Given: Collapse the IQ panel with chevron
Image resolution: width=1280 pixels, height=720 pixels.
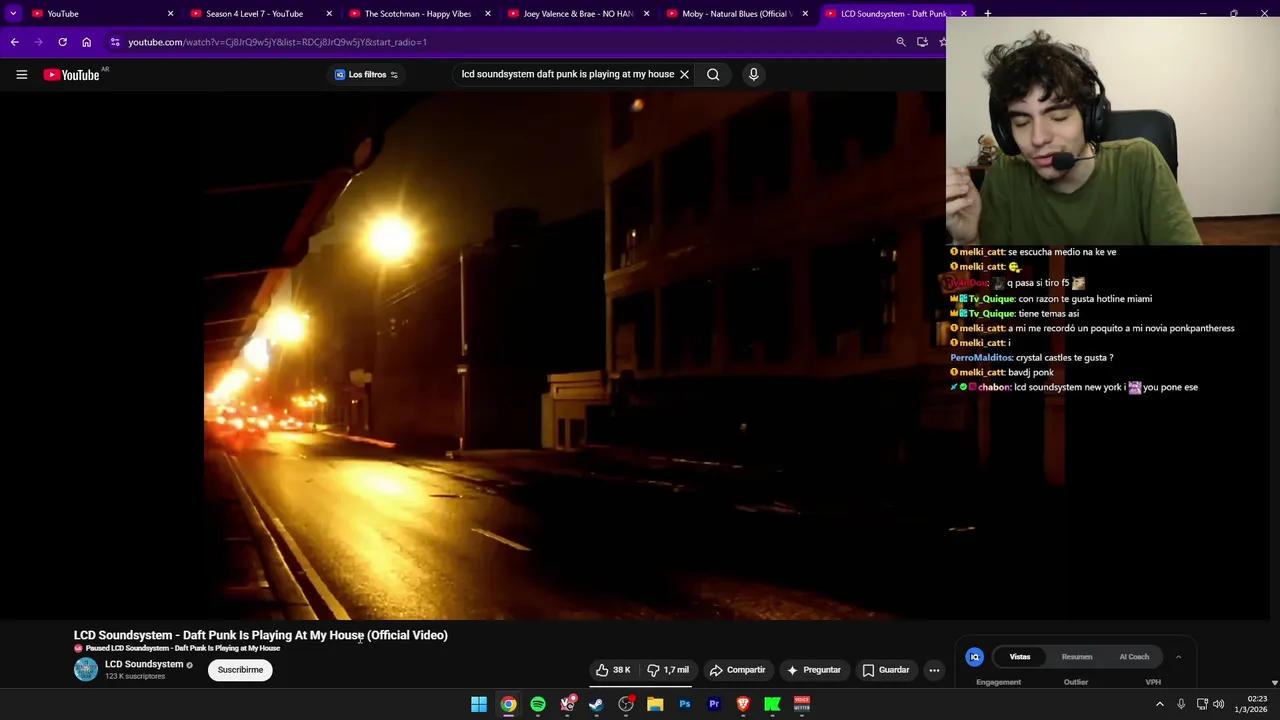Looking at the screenshot, I should click(x=1178, y=657).
